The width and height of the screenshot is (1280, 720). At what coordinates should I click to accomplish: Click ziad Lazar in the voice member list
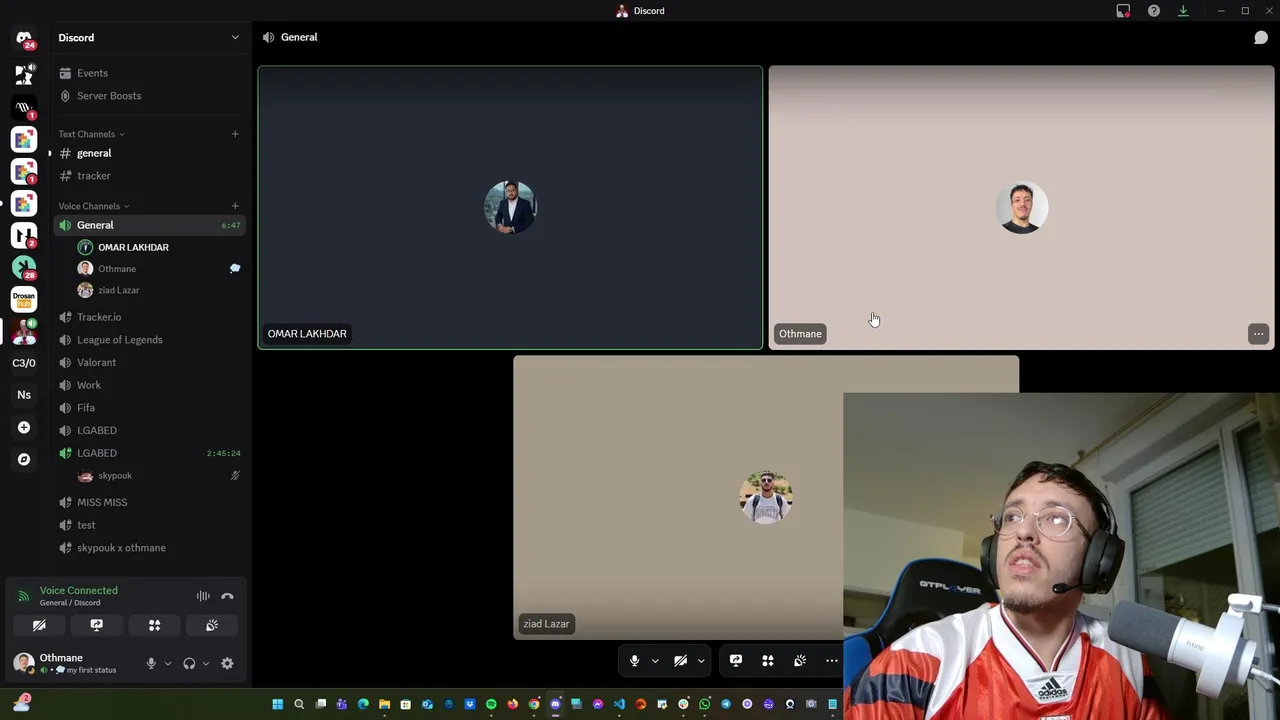[x=159, y=290]
